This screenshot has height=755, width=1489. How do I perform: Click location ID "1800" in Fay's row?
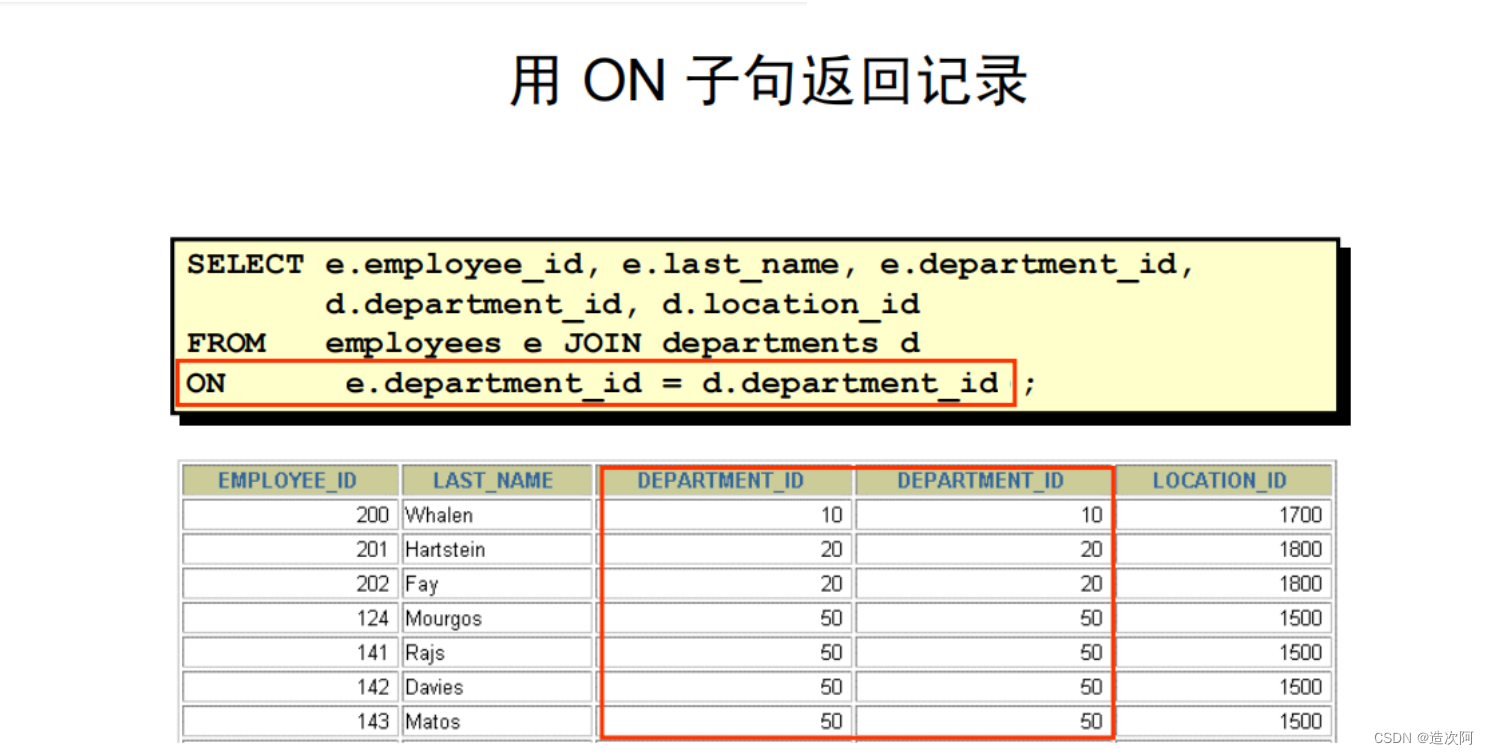point(1224,584)
